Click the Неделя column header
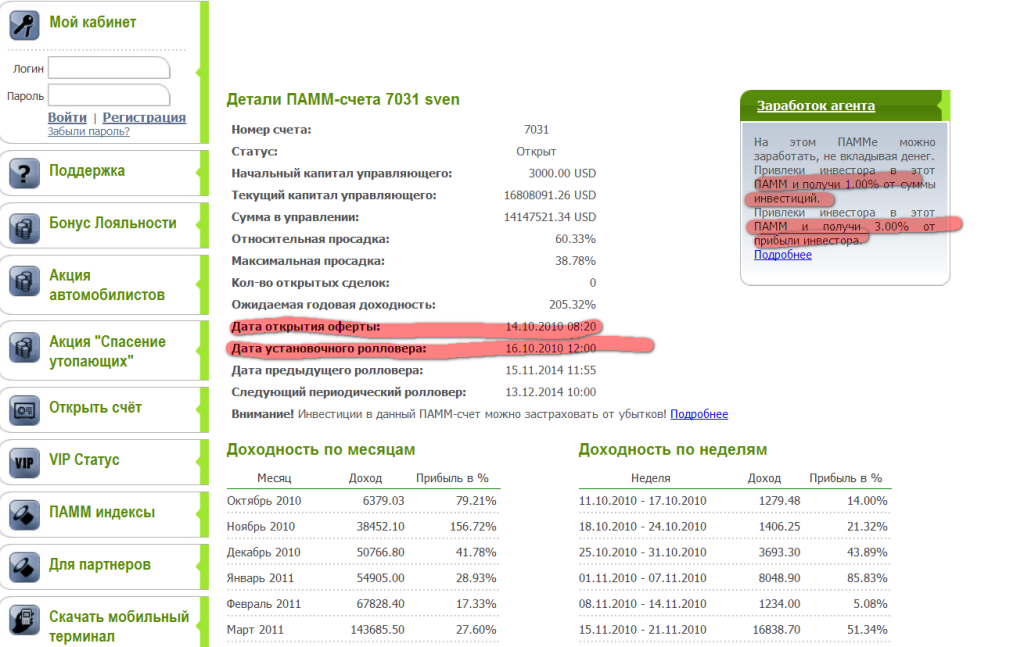This screenshot has height=647, width=1024. (650, 478)
